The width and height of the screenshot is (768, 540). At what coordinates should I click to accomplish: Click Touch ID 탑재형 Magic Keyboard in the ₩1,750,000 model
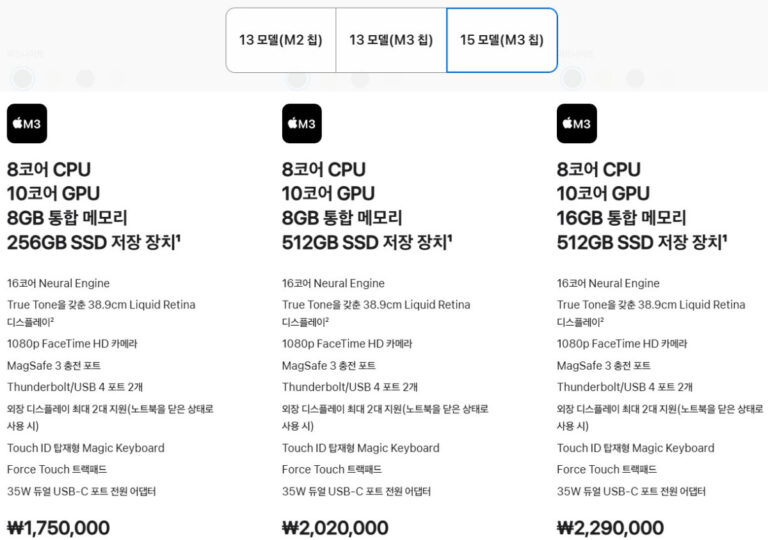coord(86,448)
